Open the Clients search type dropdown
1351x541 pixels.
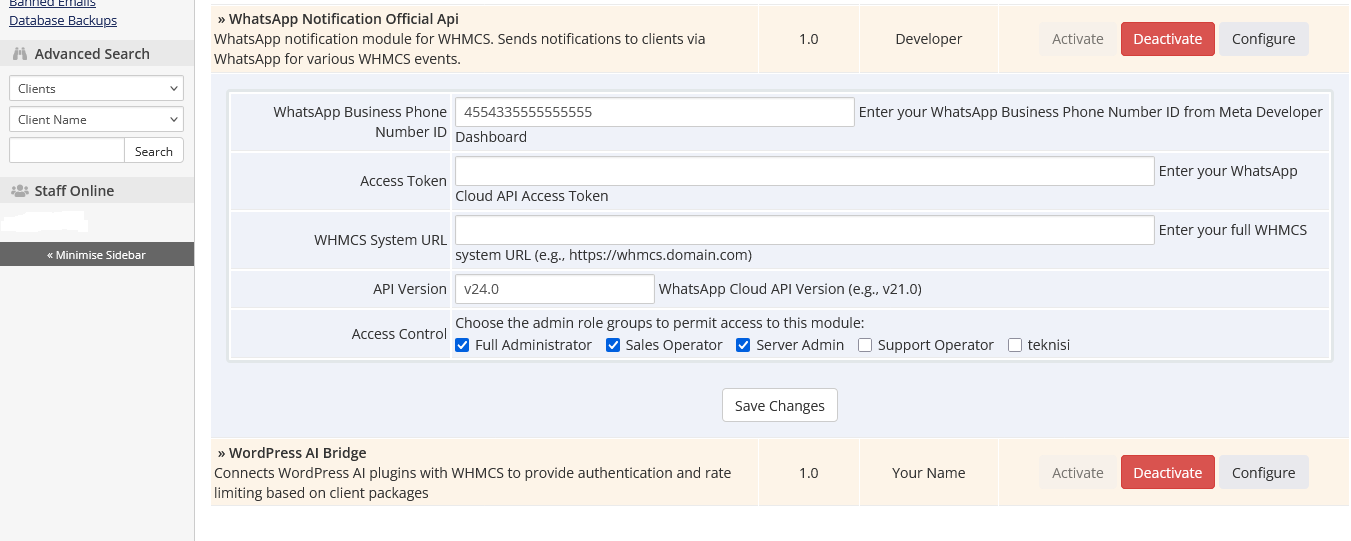(97, 88)
